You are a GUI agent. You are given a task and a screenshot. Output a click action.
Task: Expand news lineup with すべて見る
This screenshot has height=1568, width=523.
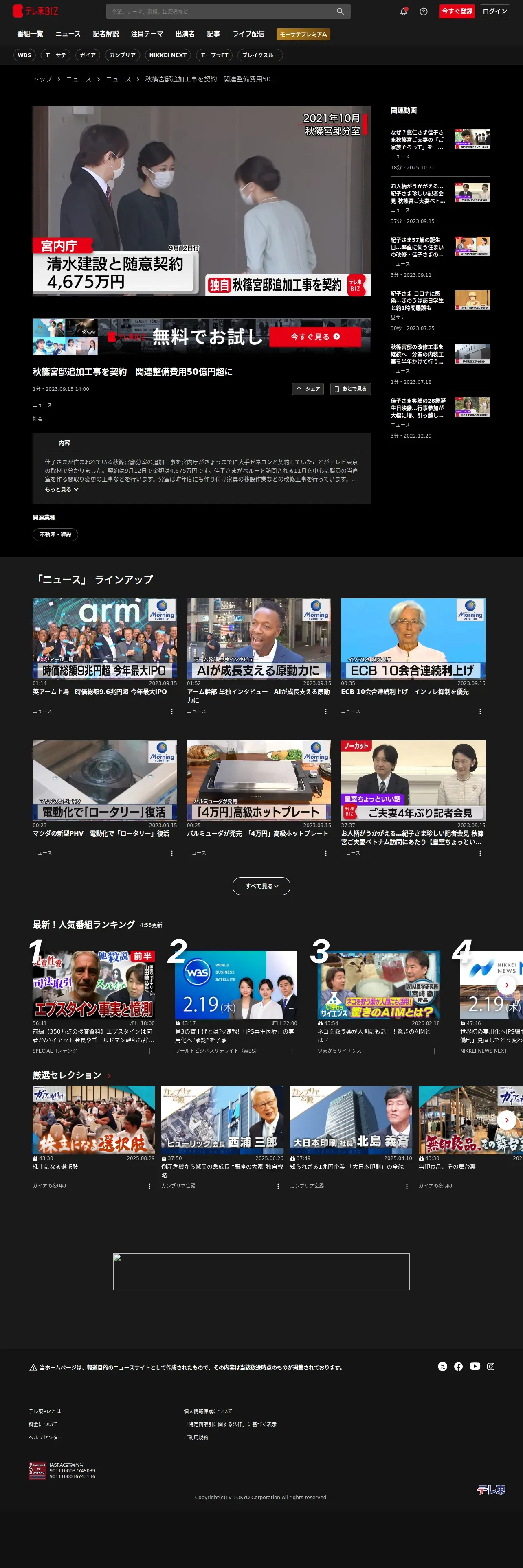click(261, 886)
